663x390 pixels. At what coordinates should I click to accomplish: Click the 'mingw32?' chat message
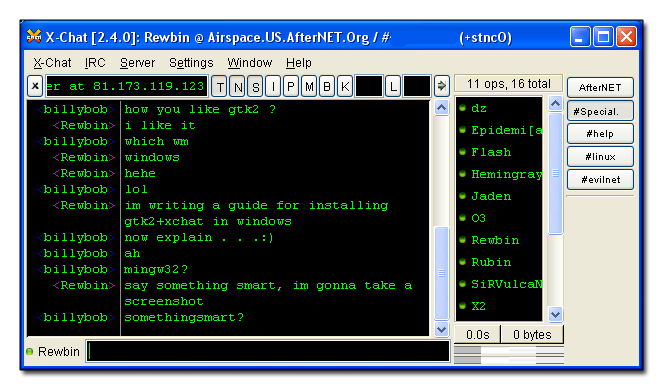click(156, 269)
